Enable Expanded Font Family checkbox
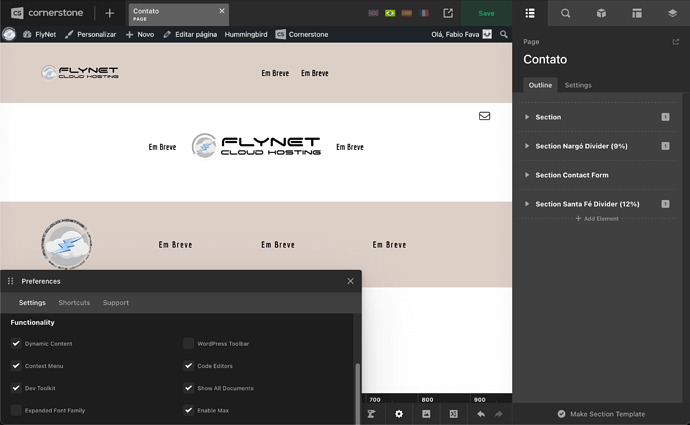The height and width of the screenshot is (425, 690). click(x=16, y=410)
